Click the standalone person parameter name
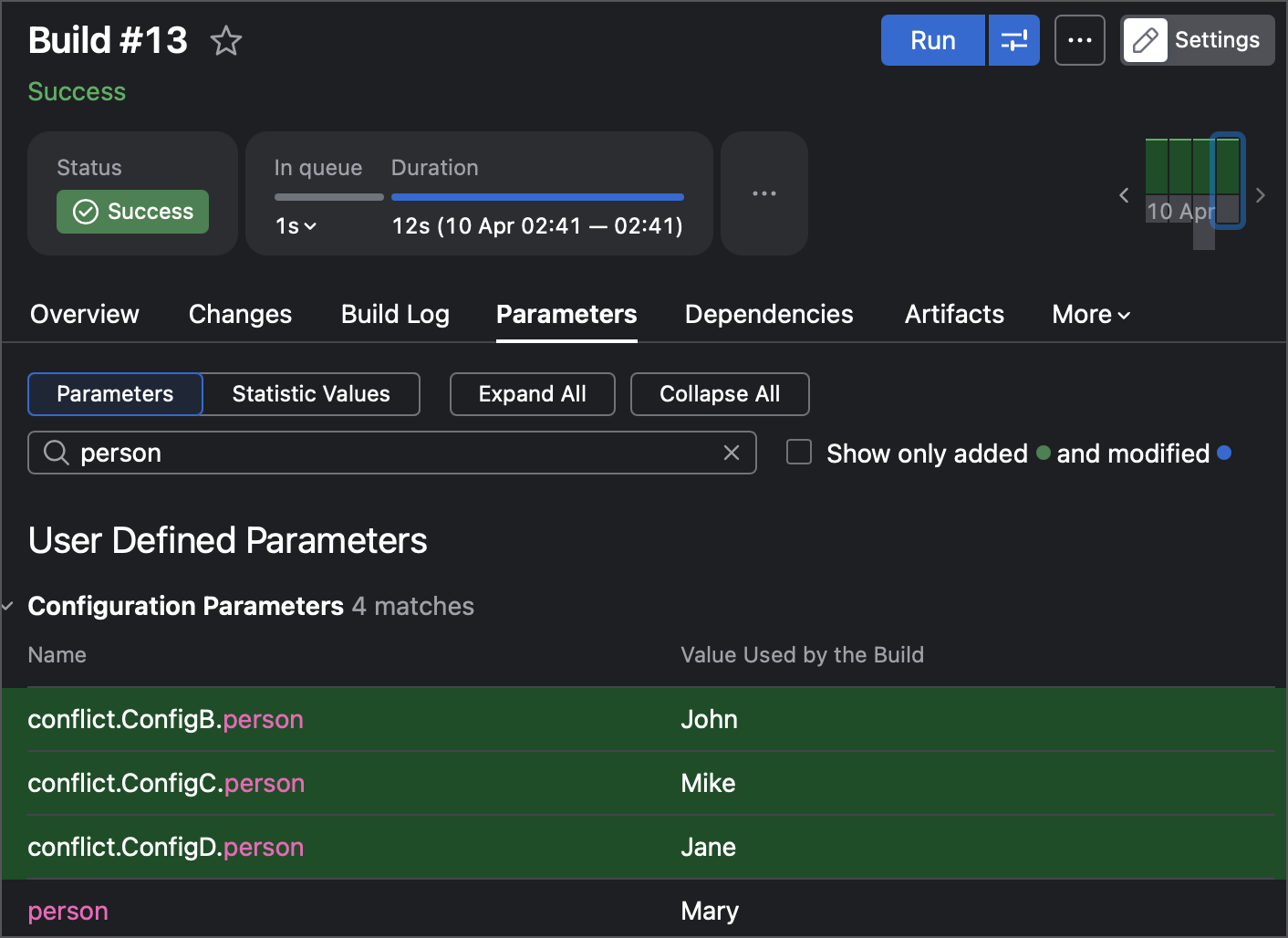 click(68, 911)
